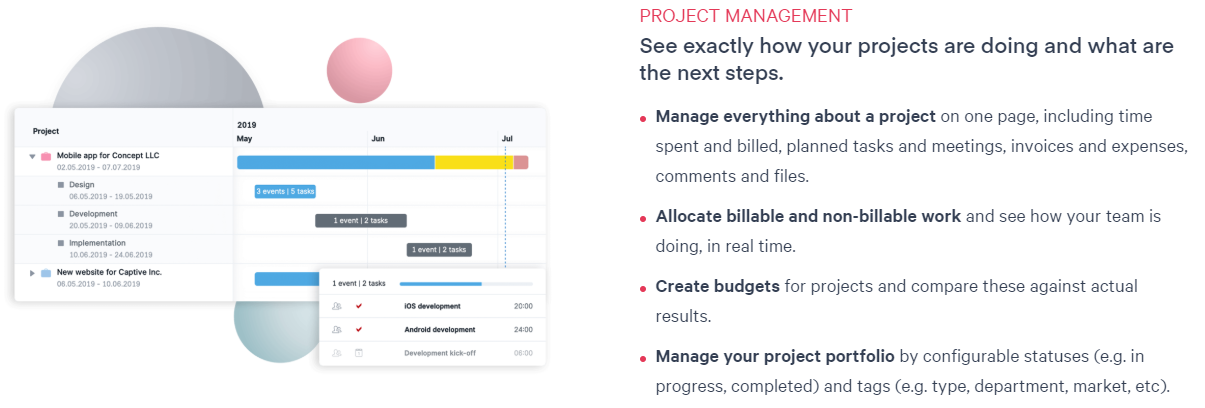Open the Development 1 event | 2 tasks bar
The image size is (1205, 408).
pyautogui.click(x=361, y=220)
